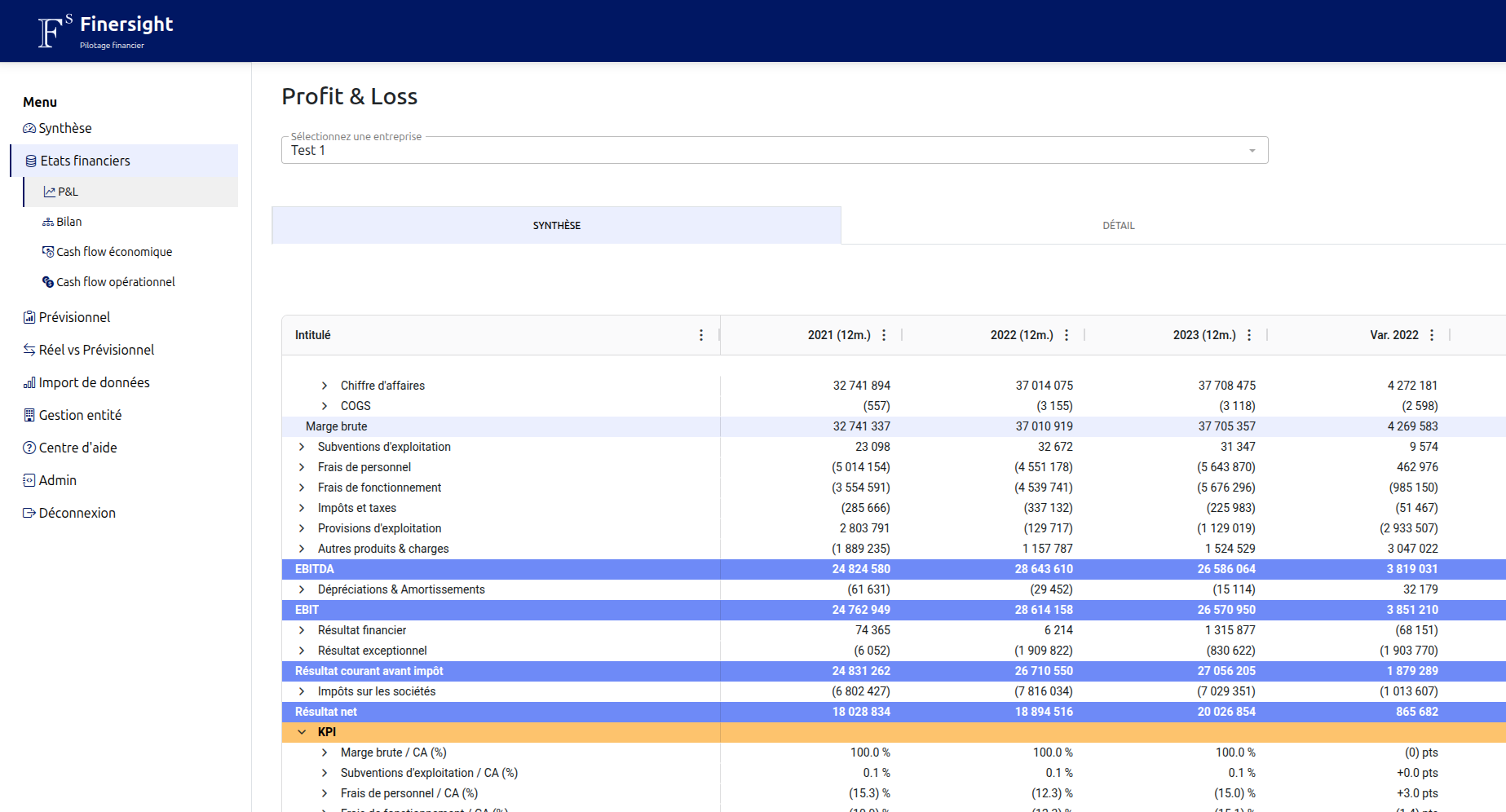Open the Etats financiers menu section
1506x812 pixels.
pyautogui.click(x=85, y=161)
